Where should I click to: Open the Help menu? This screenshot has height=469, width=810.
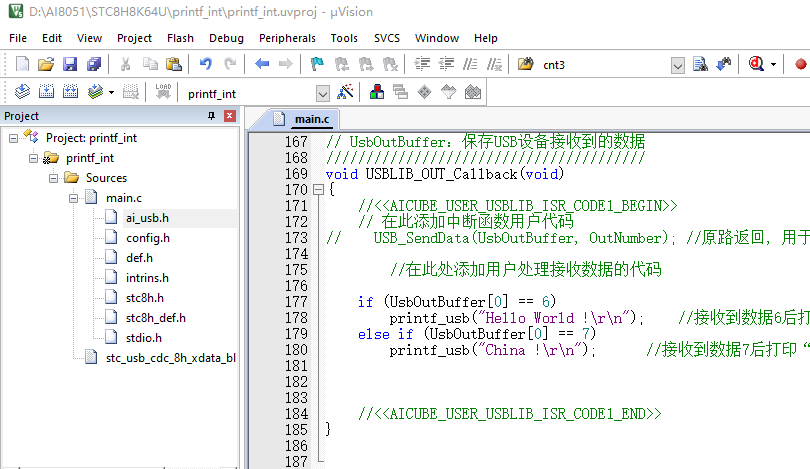[x=486, y=38]
